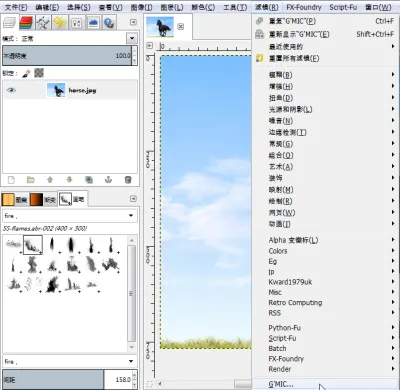The image size is (400, 390).
Task: Lower the layer with the down arrow icon
Action: click(69, 180)
